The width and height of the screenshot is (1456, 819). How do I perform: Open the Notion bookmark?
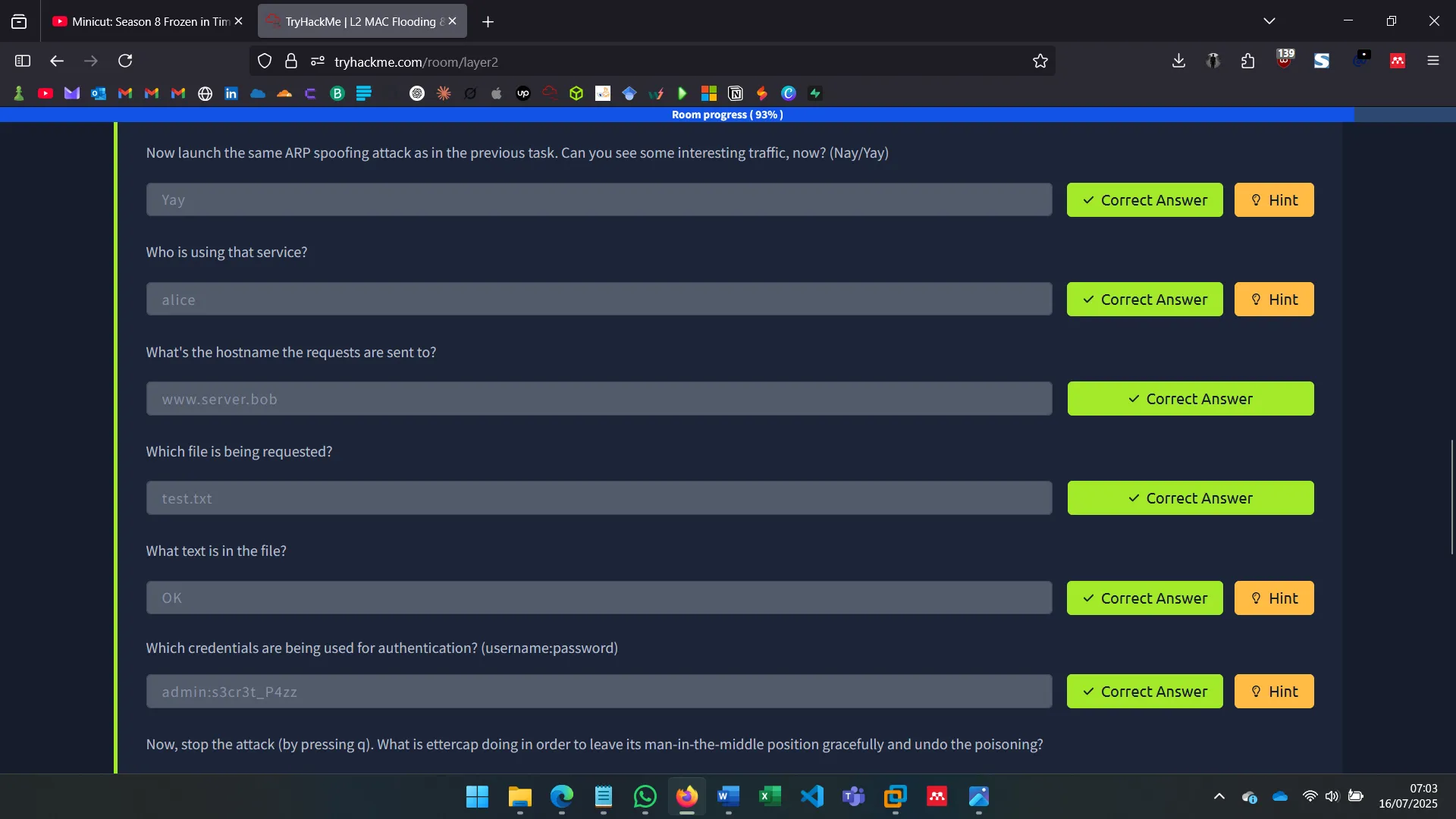(x=736, y=93)
